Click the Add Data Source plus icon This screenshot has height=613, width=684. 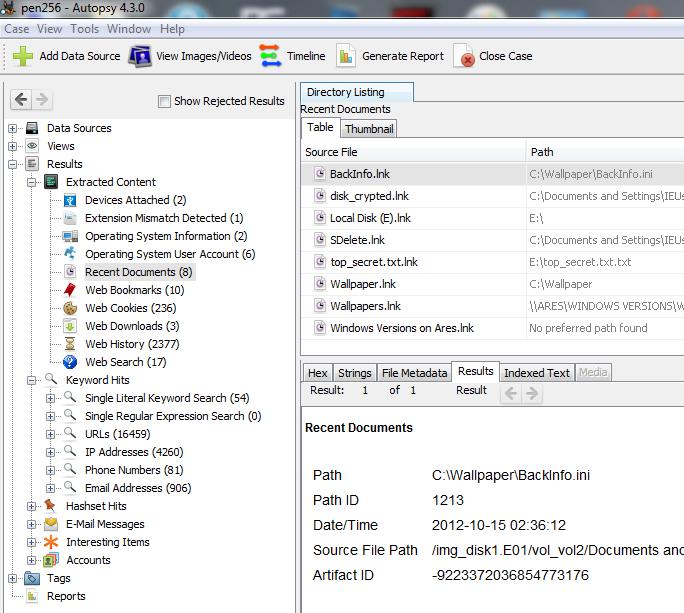[x=22, y=56]
